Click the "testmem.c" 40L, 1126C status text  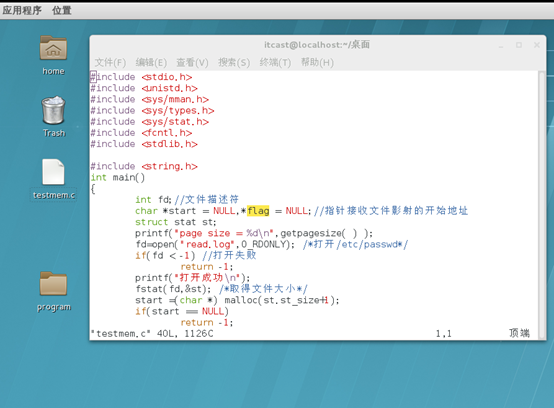click(152, 333)
